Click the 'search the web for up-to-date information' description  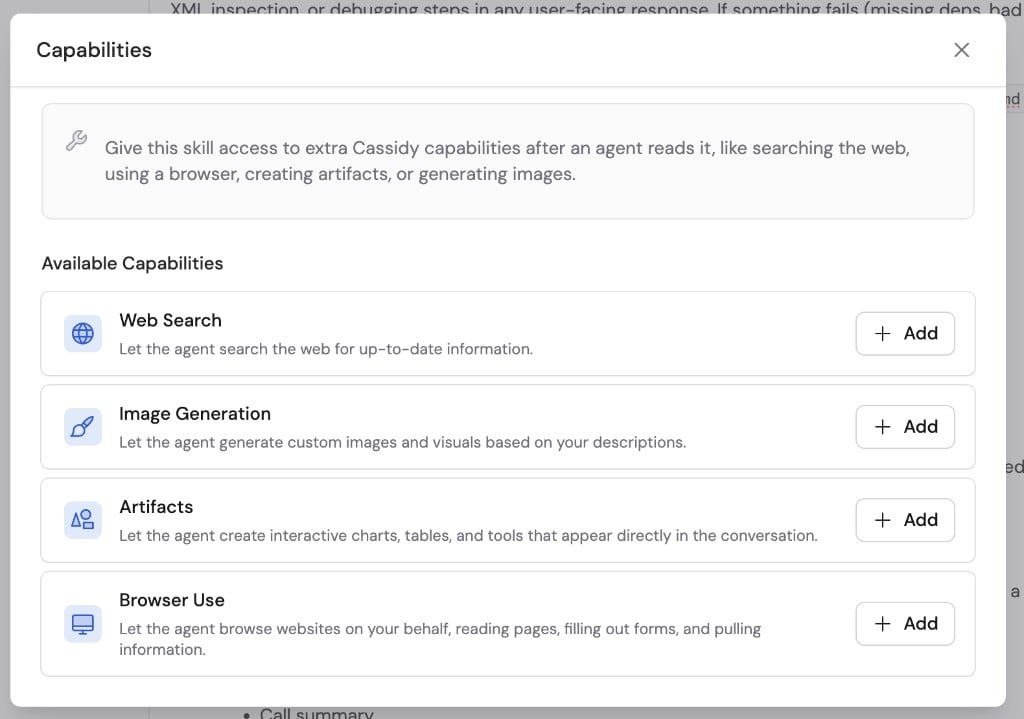pos(326,349)
